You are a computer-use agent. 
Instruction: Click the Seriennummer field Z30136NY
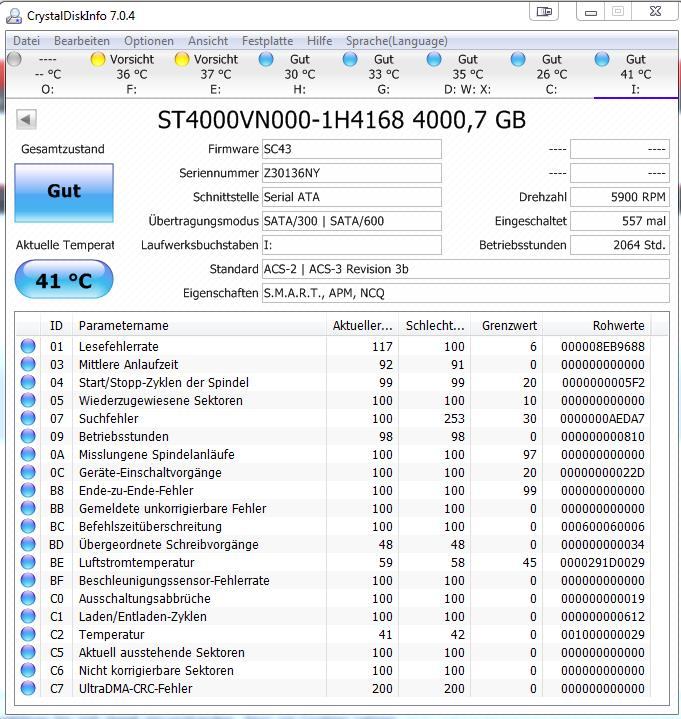point(352,173)
